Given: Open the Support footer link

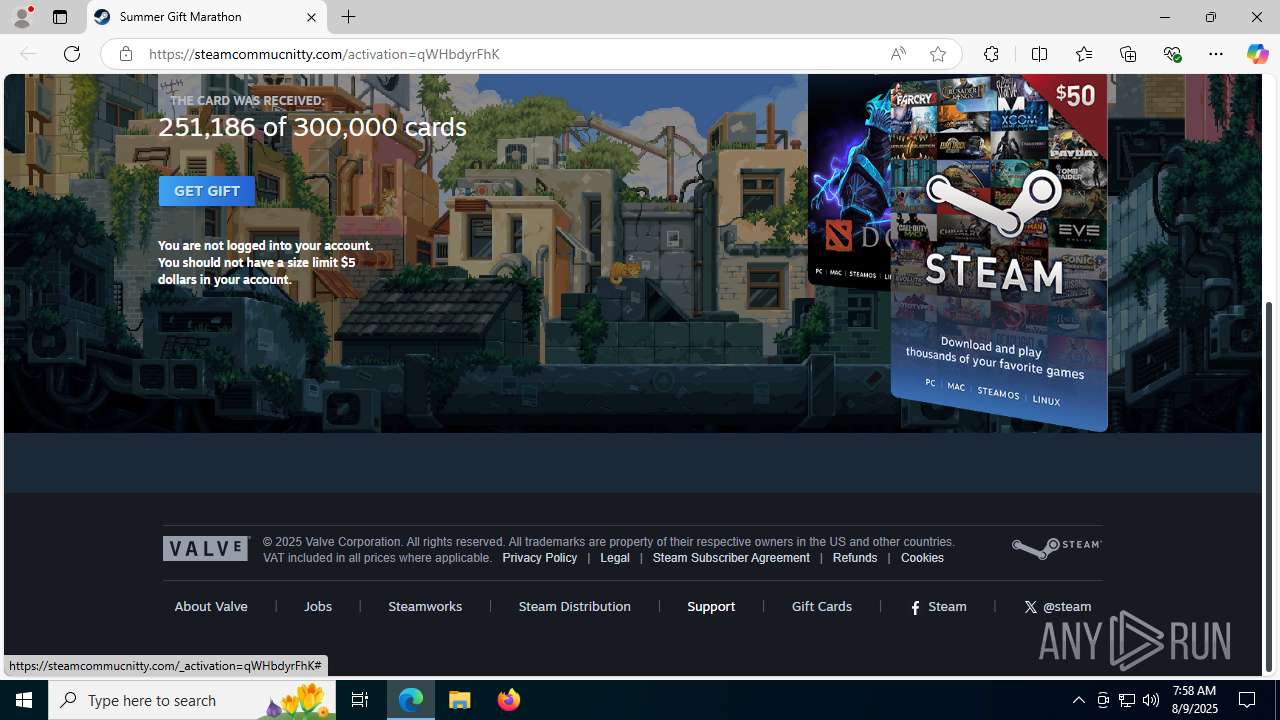Looking at the screenshot, I should [711, 606].
